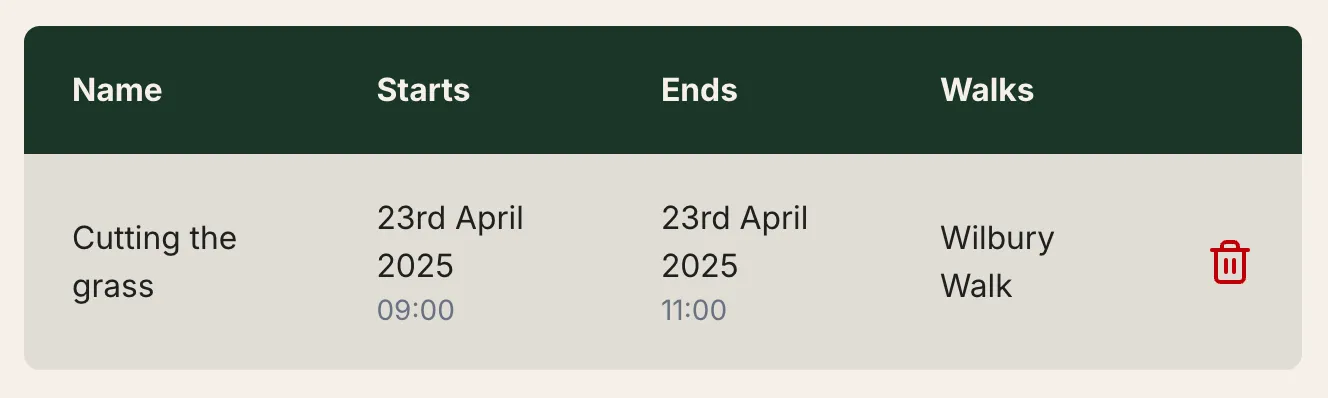Click the word grass in Name cell
The width and height of the screenshot is (1328, 398).
113,287
